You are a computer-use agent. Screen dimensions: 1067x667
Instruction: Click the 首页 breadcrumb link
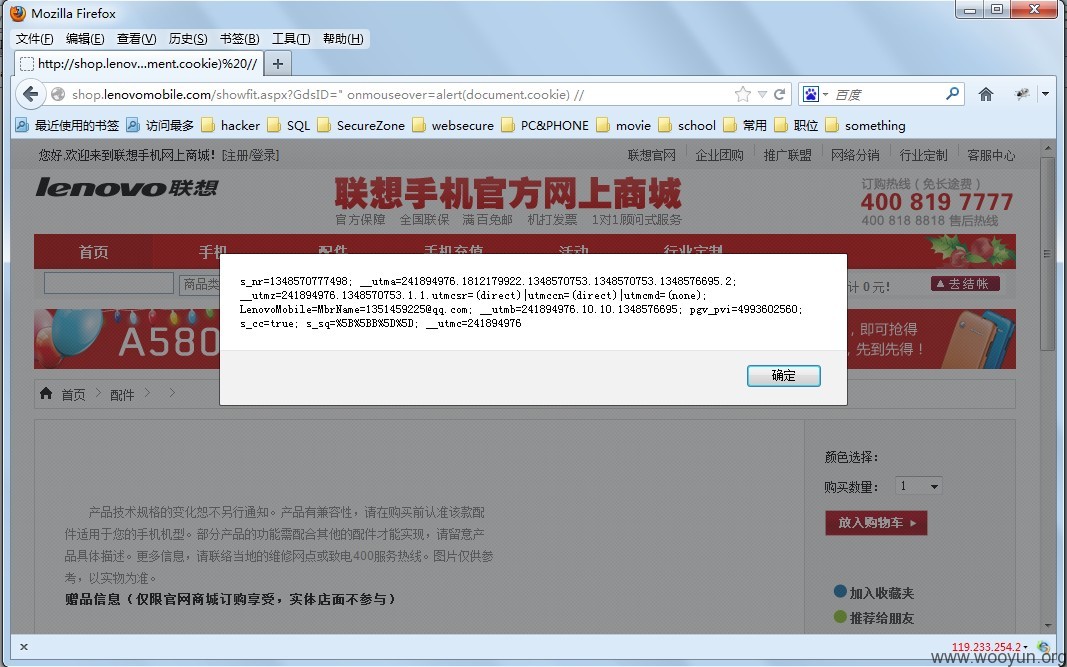pos(73,395)
